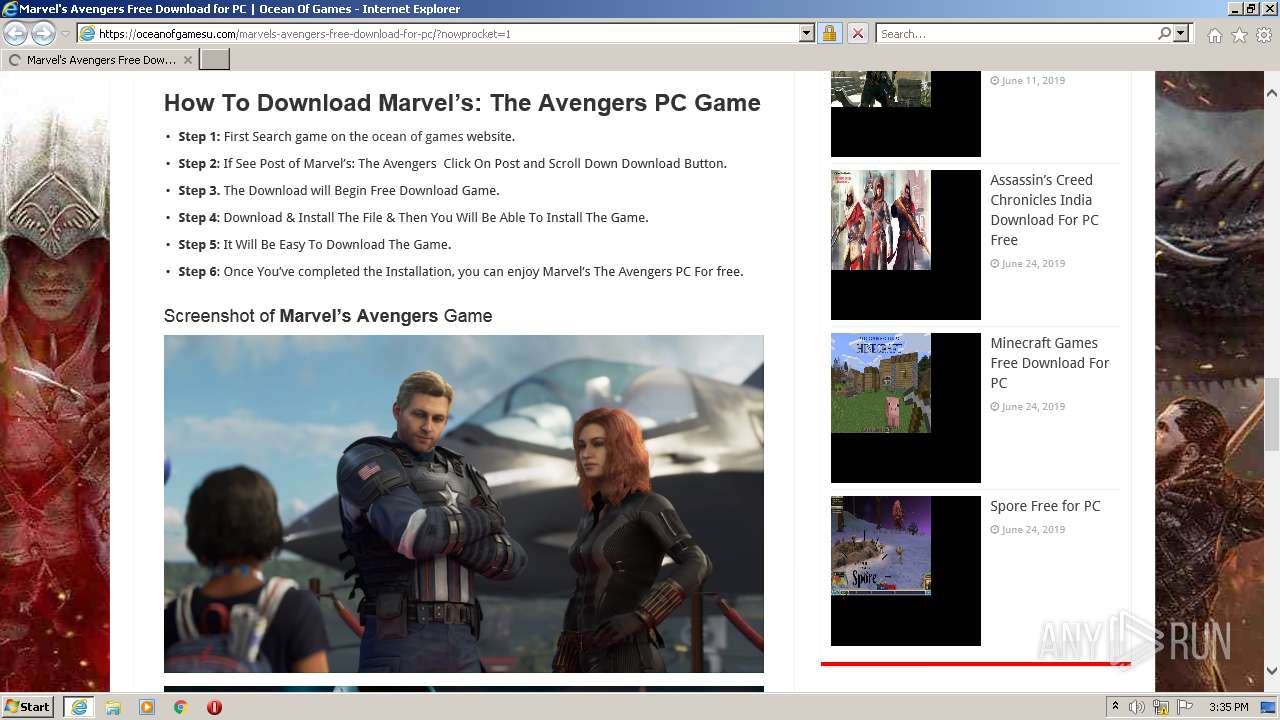Open the recent pages dropdown arrow
1280x720 pixels.
[65, 34]
